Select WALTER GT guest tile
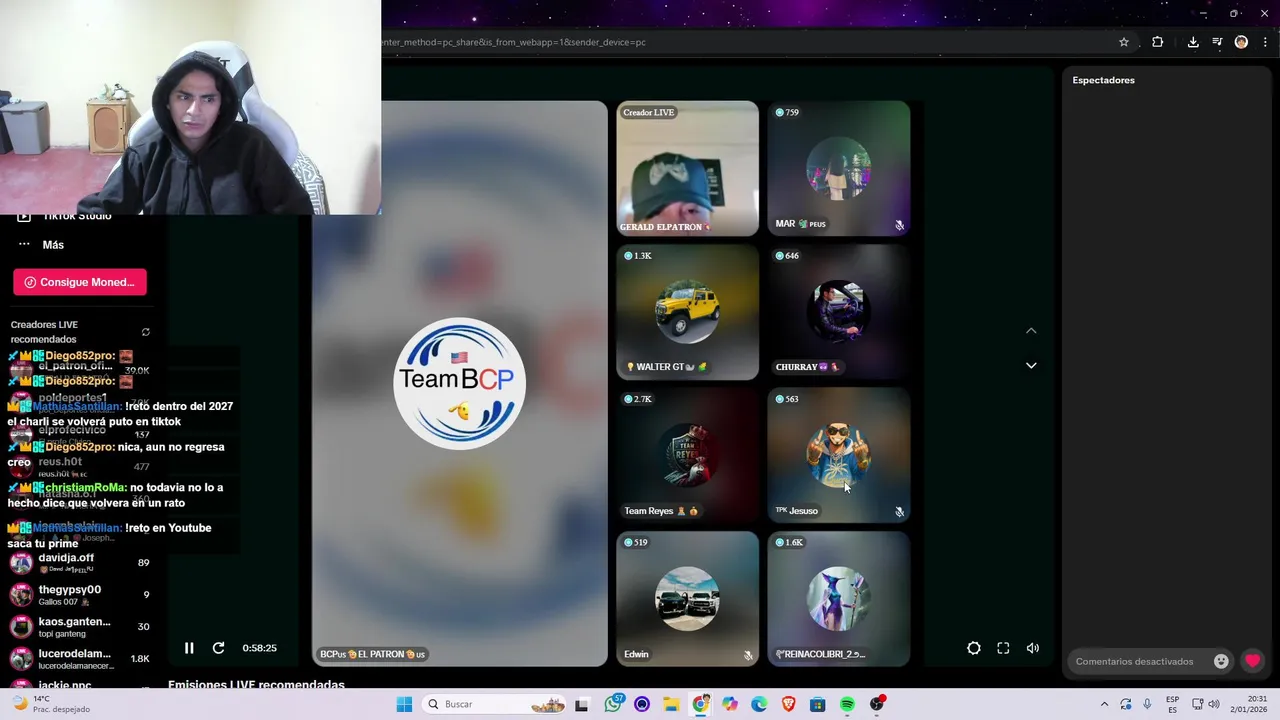The width and height of the screenshot is (1280, 720). click(687, 312)
